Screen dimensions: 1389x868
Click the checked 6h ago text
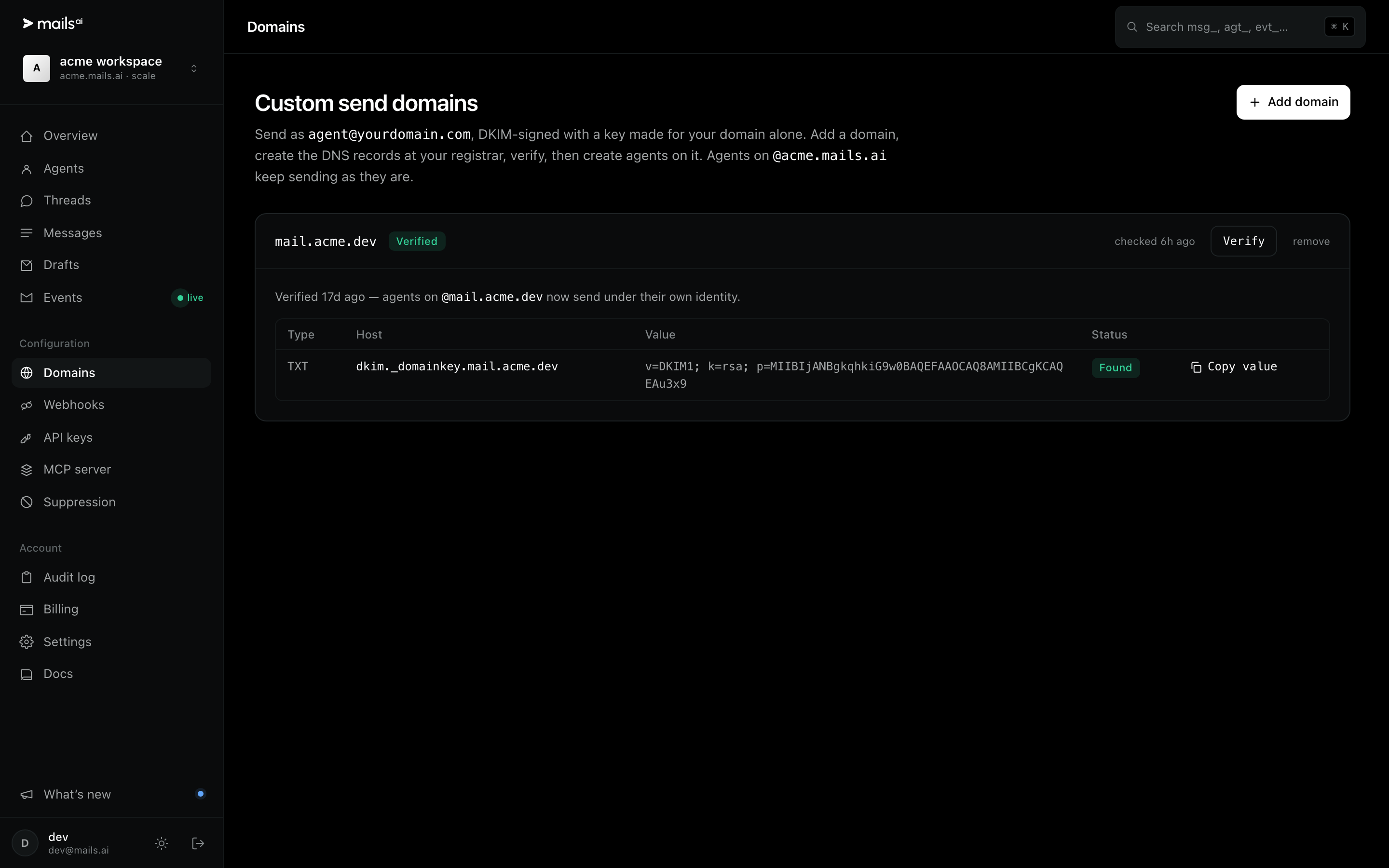tap(1154, 242)
